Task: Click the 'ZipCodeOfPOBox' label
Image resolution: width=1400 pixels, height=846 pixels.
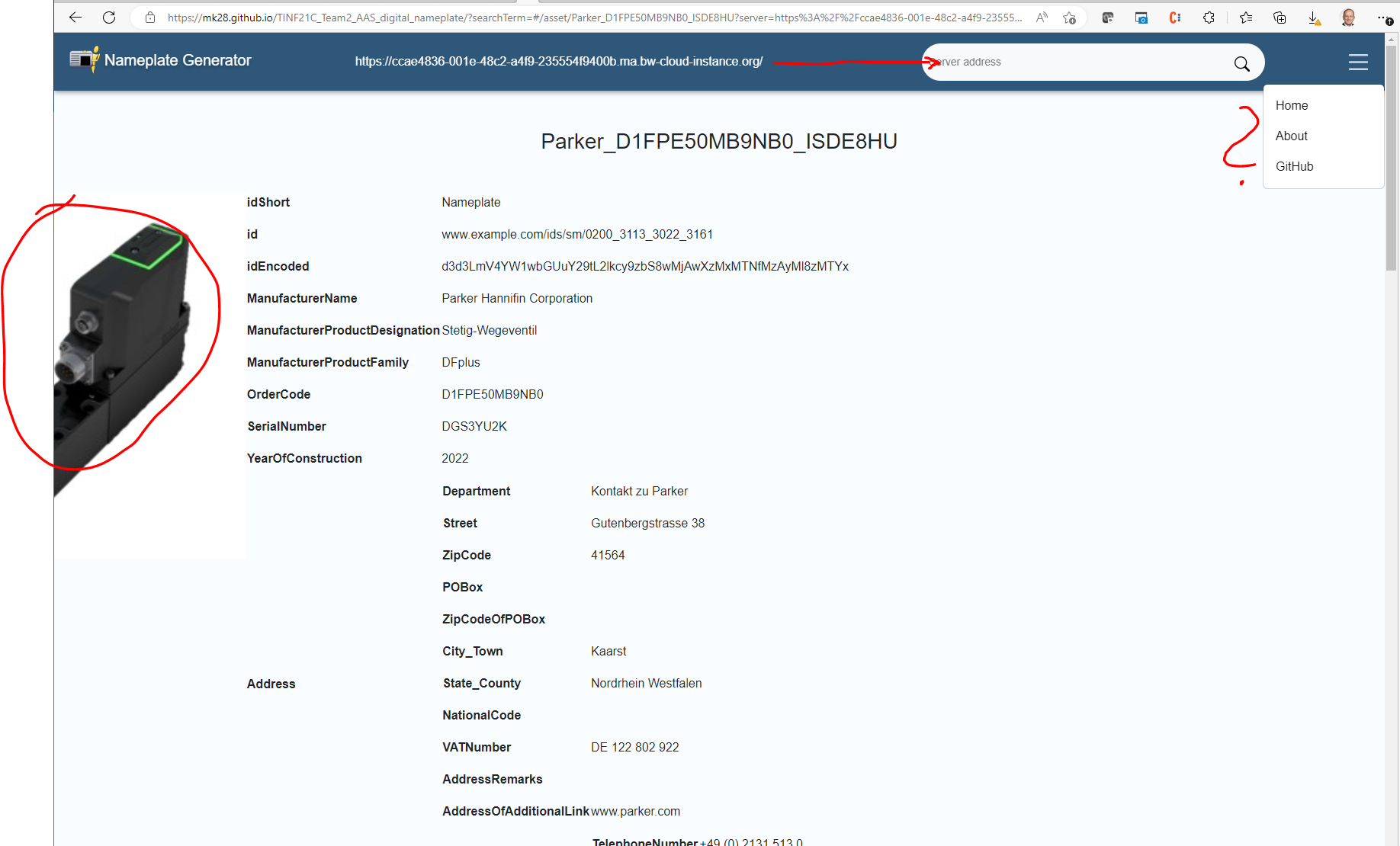Action: (x=493, y=619)
